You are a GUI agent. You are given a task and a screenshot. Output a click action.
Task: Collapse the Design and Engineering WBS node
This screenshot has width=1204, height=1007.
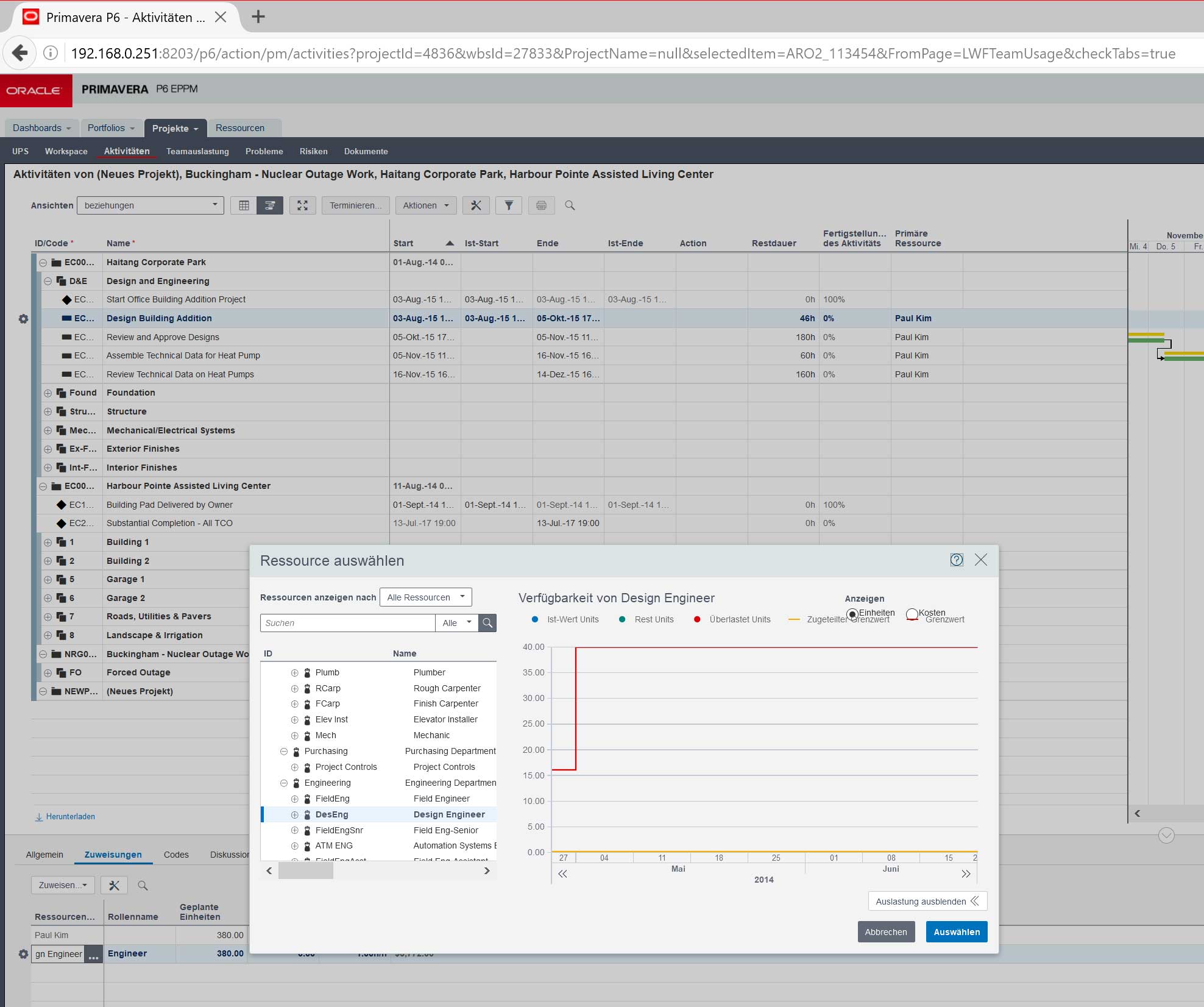click(48, 281)
